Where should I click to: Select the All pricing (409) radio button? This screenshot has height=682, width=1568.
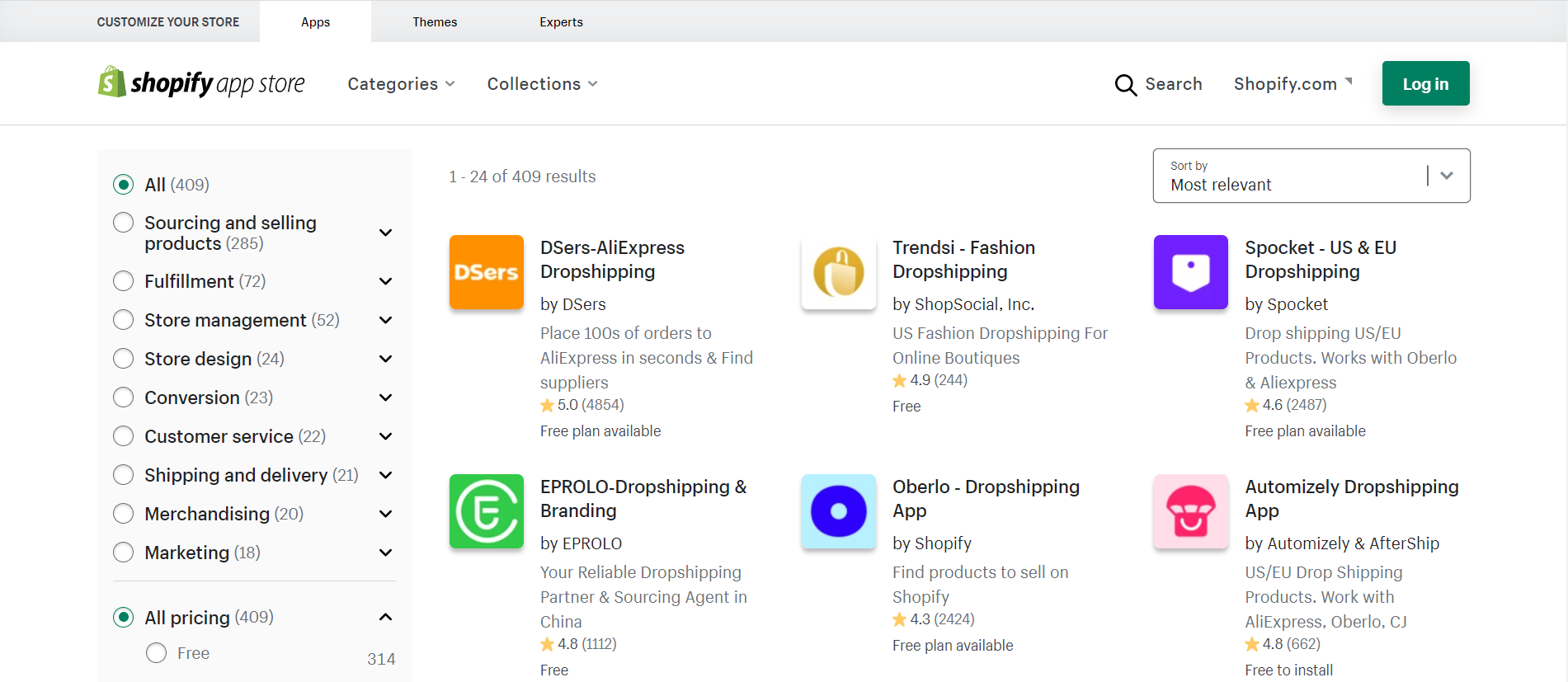click(124, 618)
